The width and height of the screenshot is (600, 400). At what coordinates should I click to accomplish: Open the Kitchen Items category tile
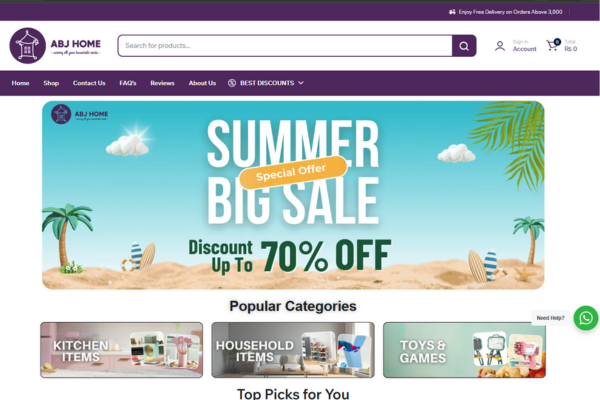[x=122, y=350]
